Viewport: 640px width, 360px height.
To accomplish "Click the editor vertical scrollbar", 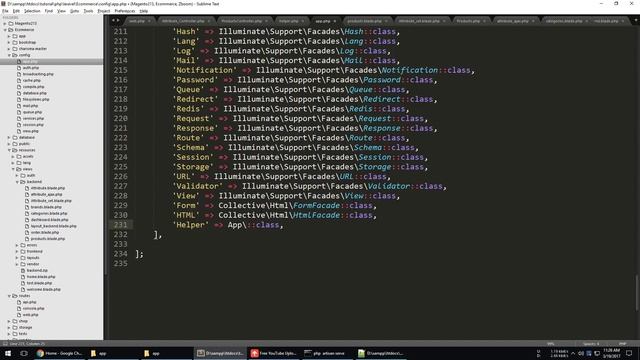I will click(x=636, y=293).
